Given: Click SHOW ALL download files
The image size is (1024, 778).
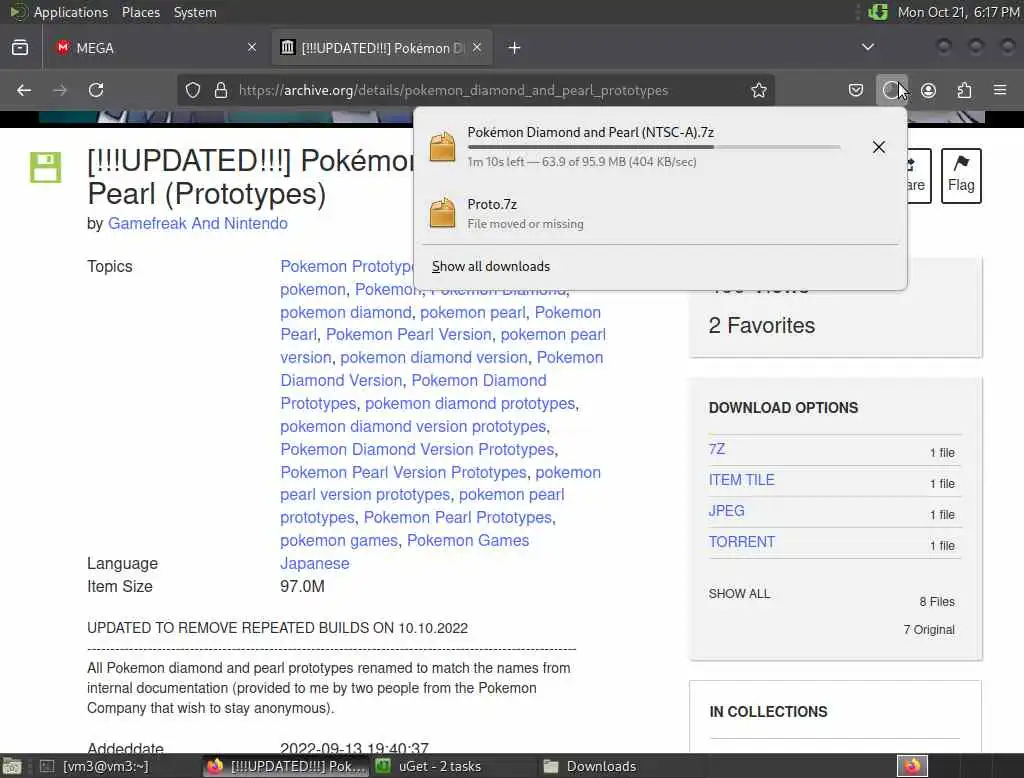Looking at the screenshot, I should pos(739,594).
